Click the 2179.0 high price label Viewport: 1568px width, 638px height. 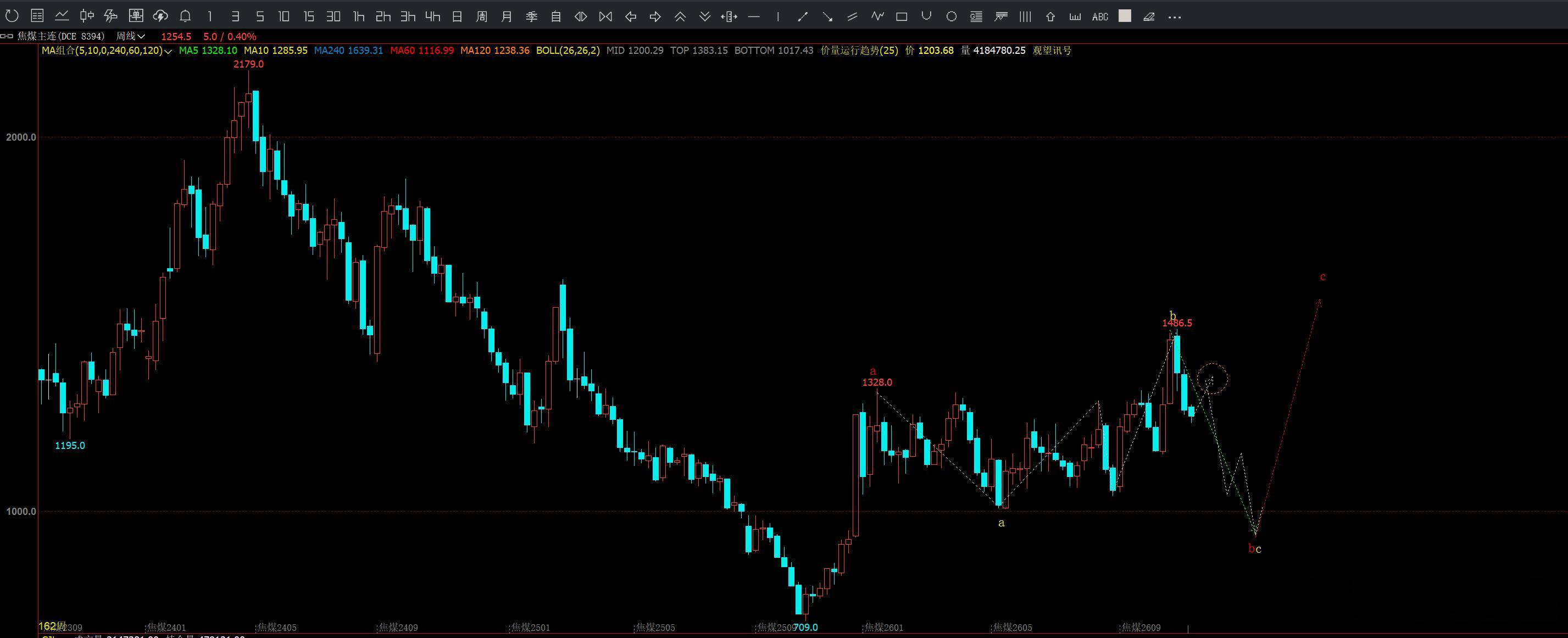pyautogui.click(x=248, y=64)
